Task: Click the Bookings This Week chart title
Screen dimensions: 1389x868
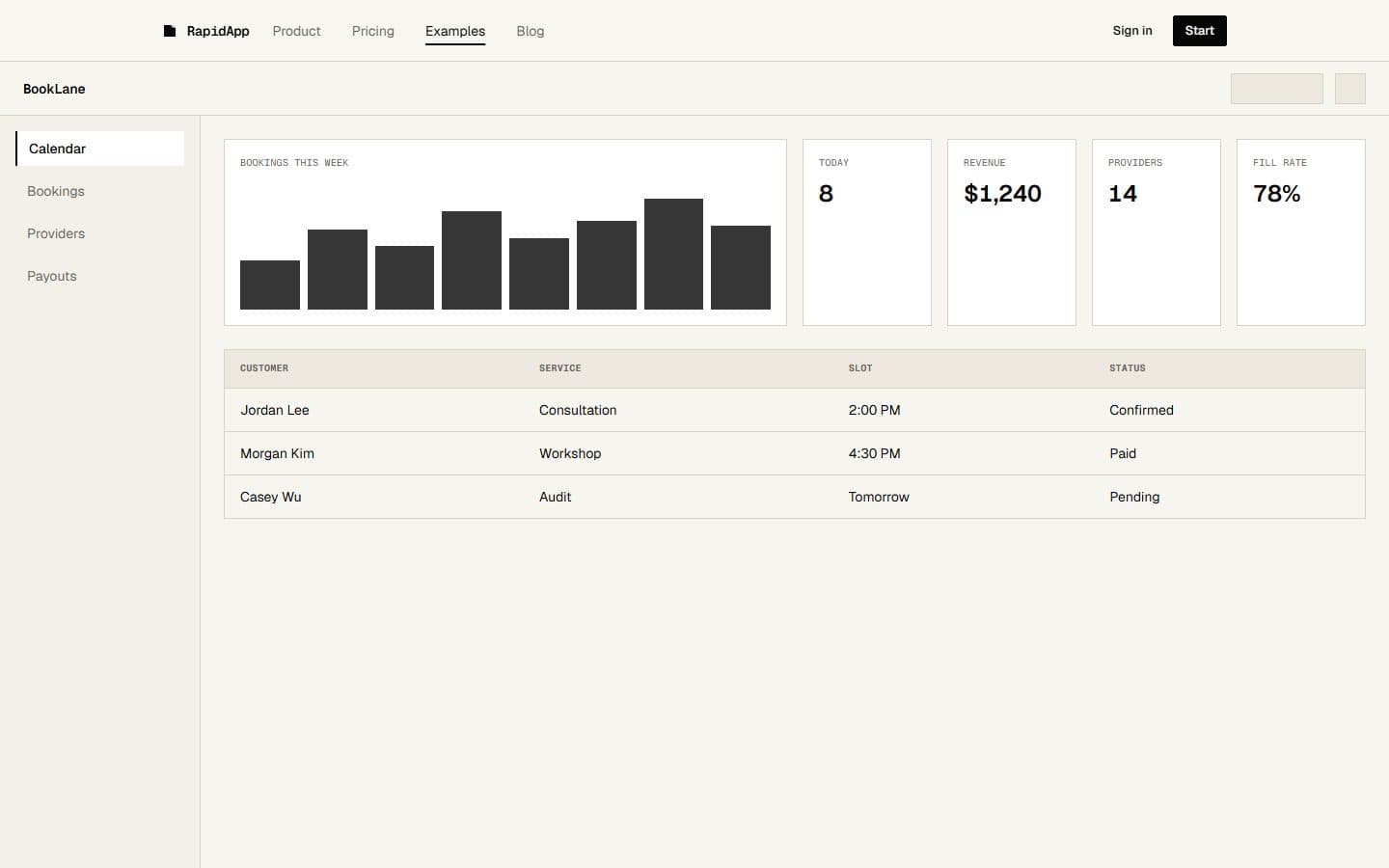Action: point(294,163)
